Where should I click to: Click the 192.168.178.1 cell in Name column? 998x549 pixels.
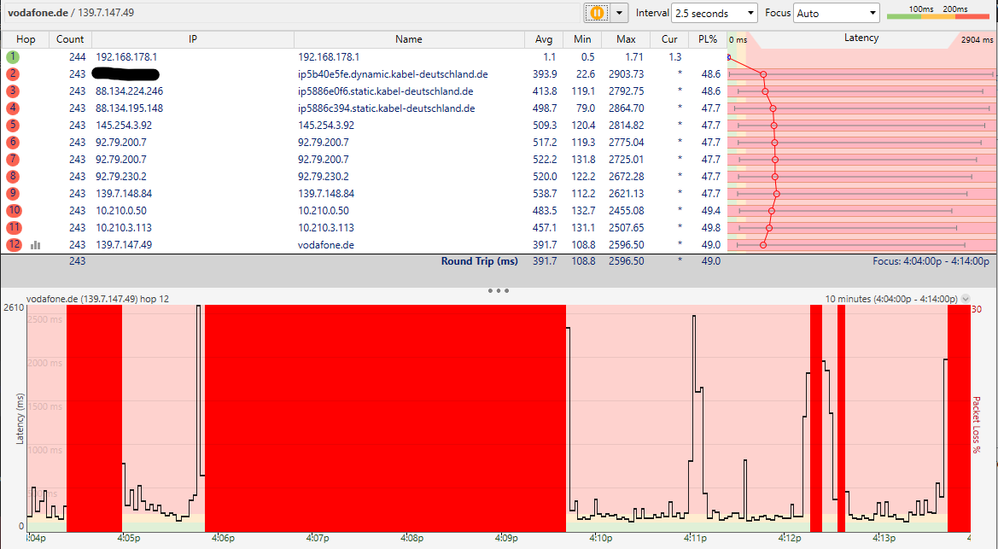point(328,57)
